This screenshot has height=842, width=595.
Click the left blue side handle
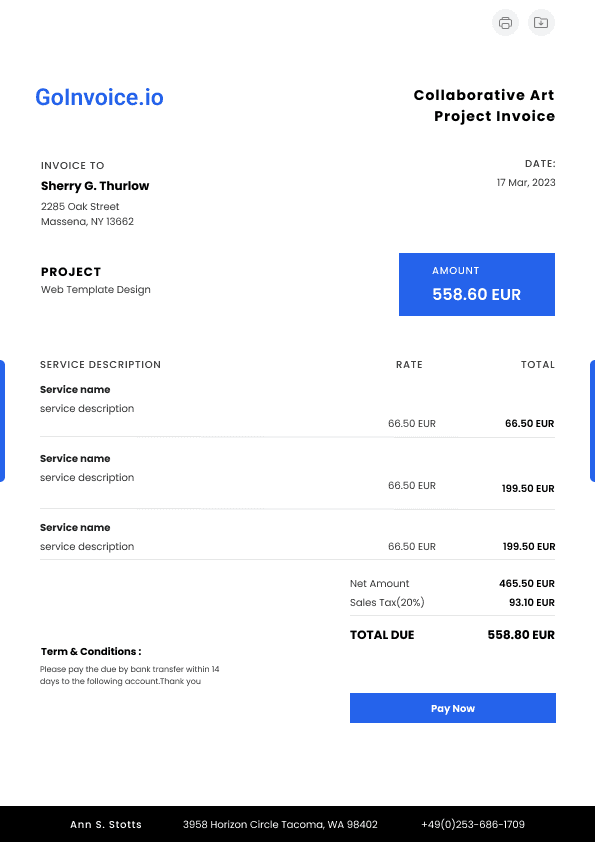2,421
